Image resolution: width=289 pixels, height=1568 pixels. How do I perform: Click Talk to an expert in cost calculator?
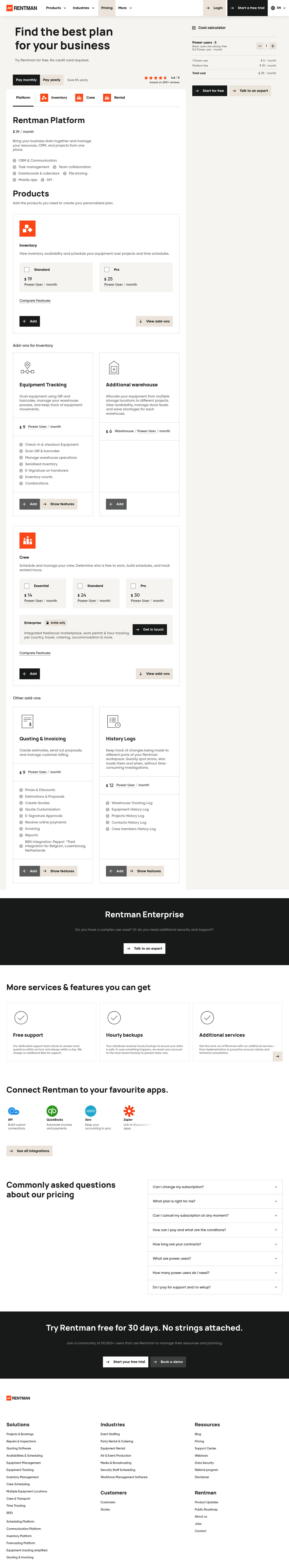[250, 91]
